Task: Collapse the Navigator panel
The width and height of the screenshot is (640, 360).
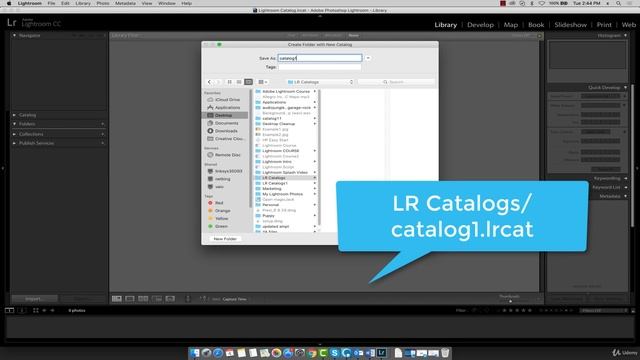Action: point(15,36)
